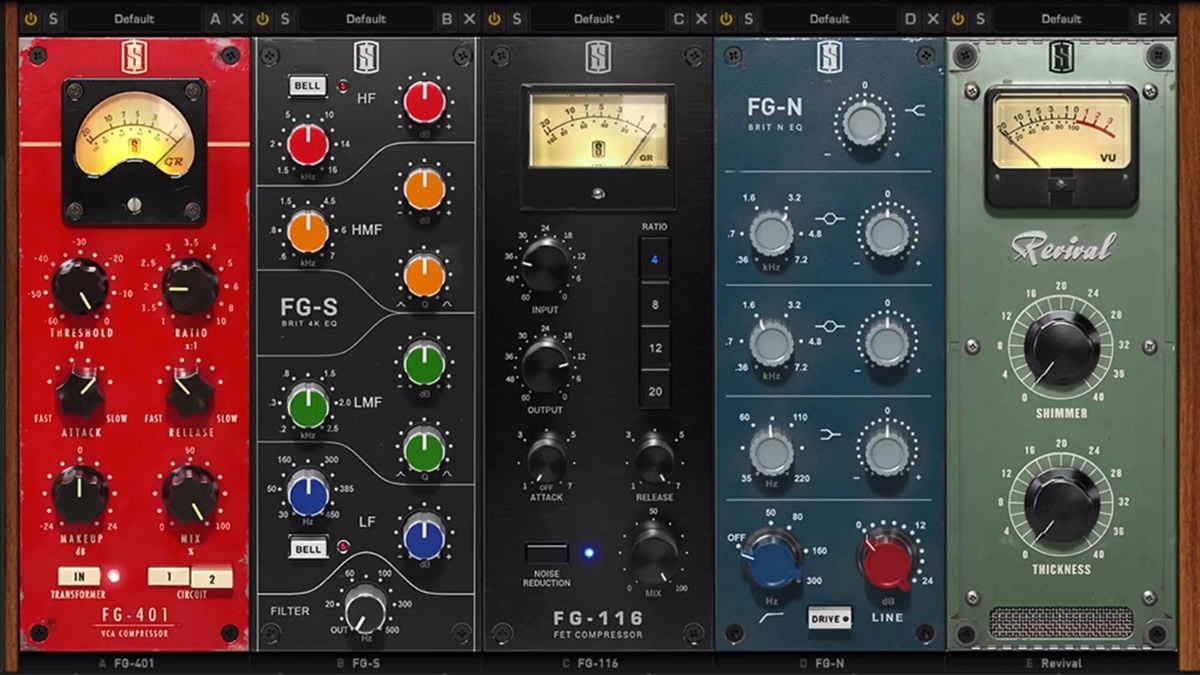Click the red LINE dB knob on FG-N

coord(886,560)
